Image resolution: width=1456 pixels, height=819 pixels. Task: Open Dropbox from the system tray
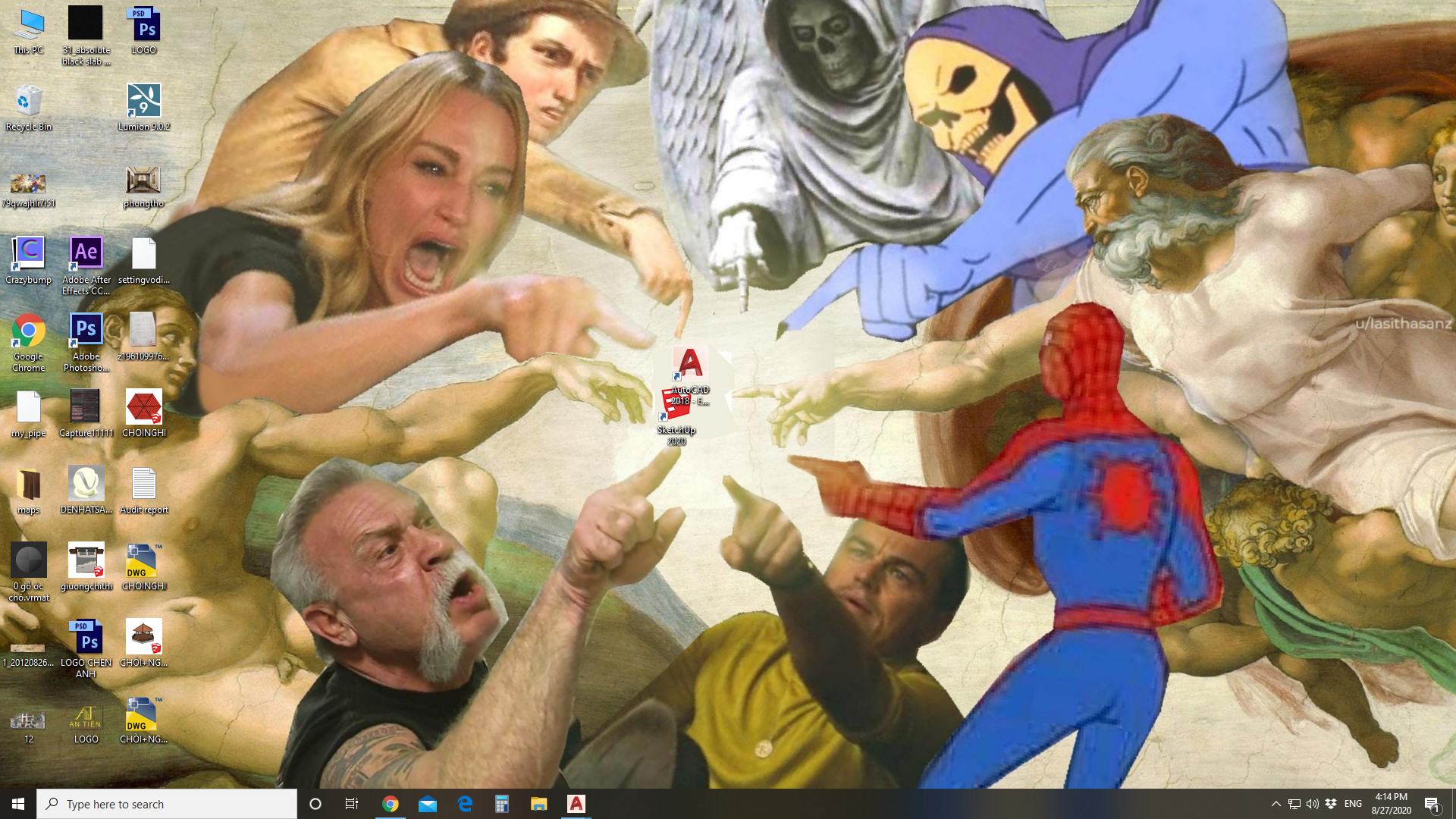click(1331, 804)
